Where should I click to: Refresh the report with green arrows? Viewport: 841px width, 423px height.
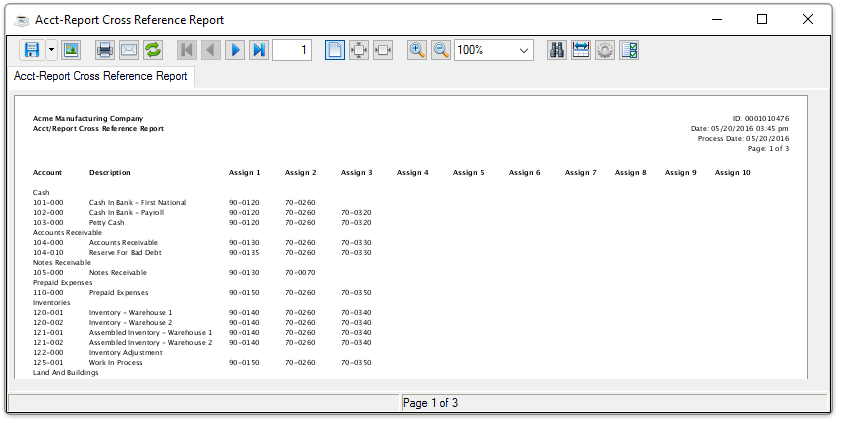click(153, 50)
